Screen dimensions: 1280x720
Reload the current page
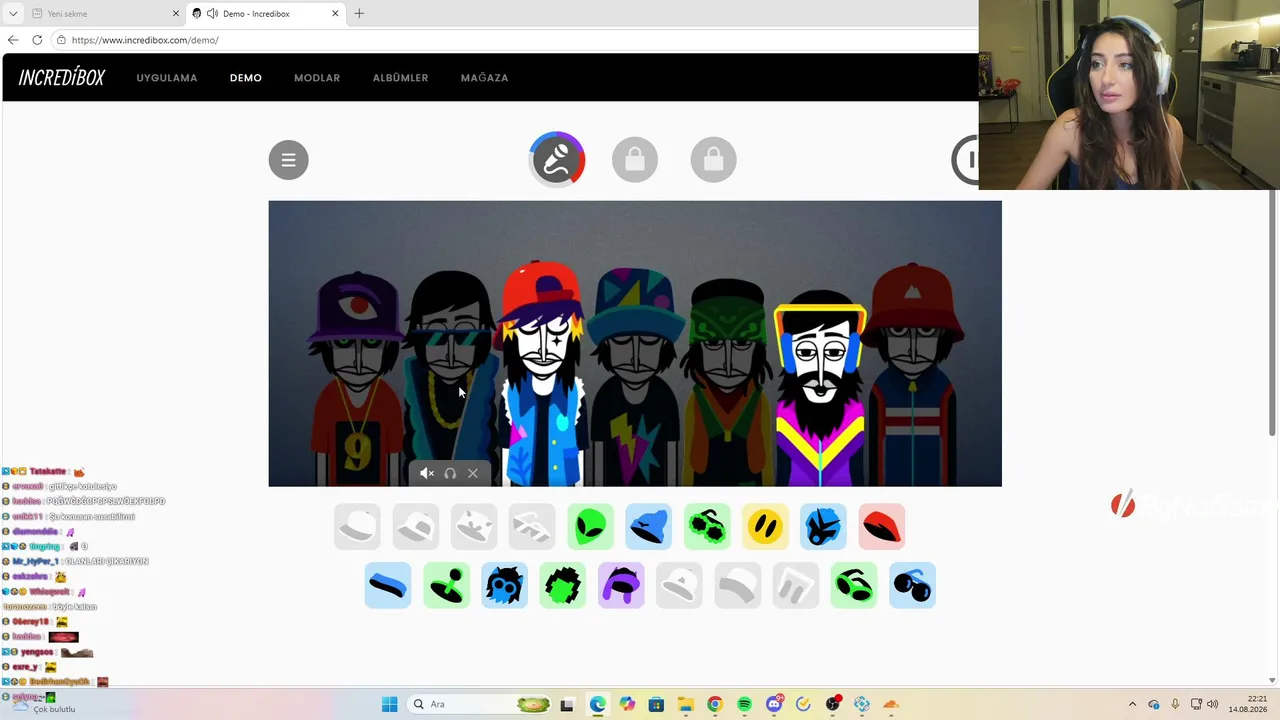[37, 40]
